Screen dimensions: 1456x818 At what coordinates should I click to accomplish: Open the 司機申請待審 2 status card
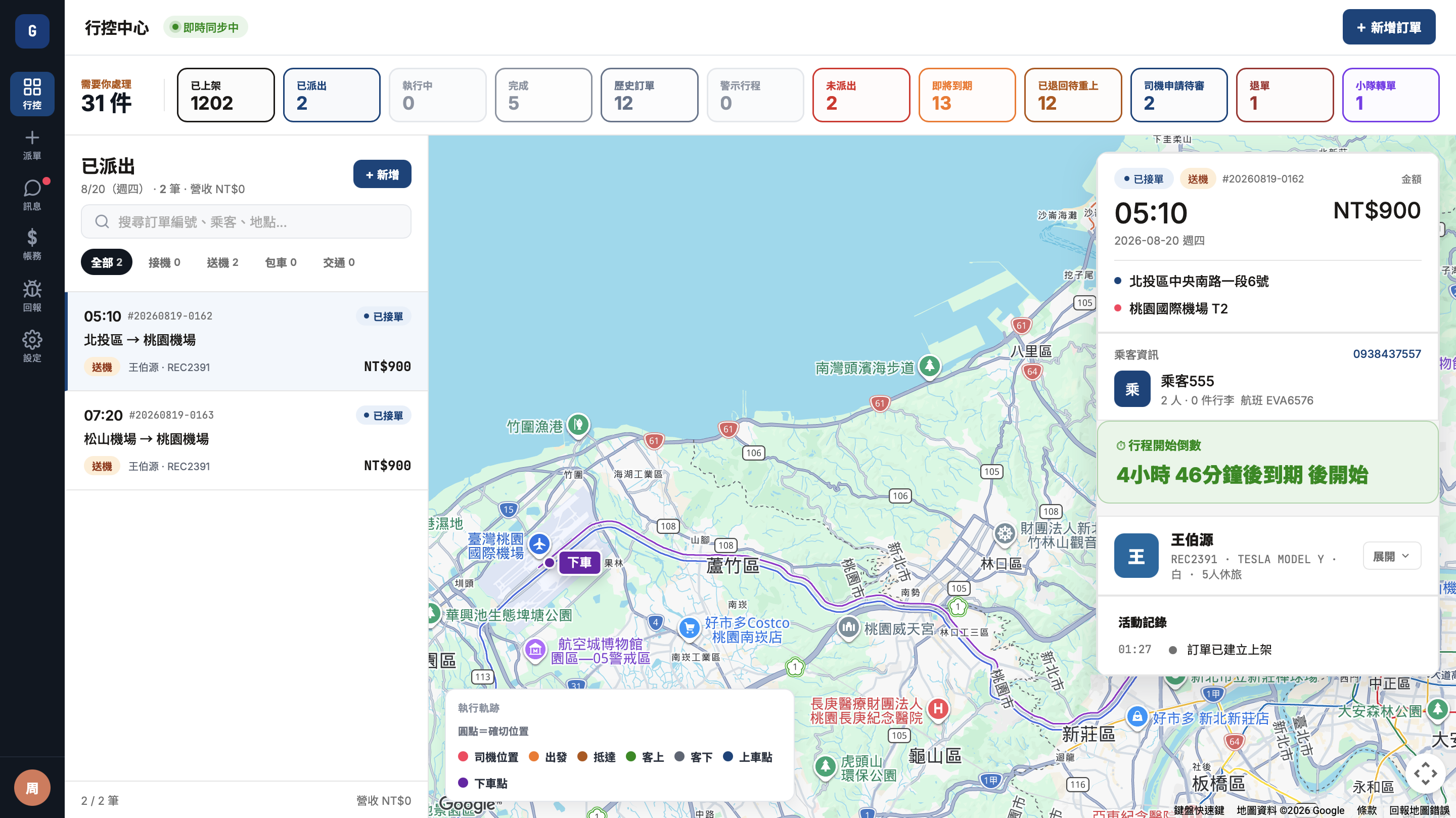coord(1179,95)
